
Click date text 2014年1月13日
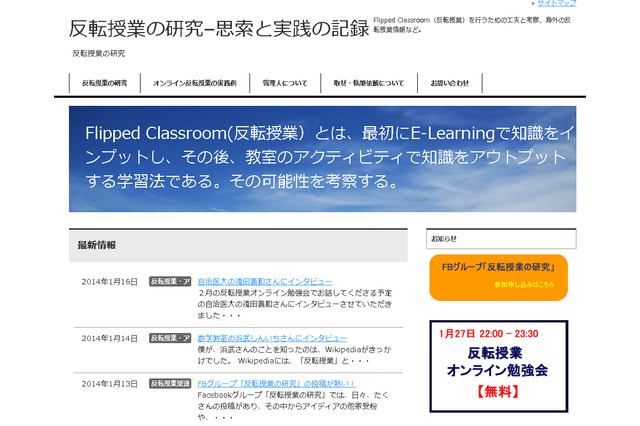(109, 384)
